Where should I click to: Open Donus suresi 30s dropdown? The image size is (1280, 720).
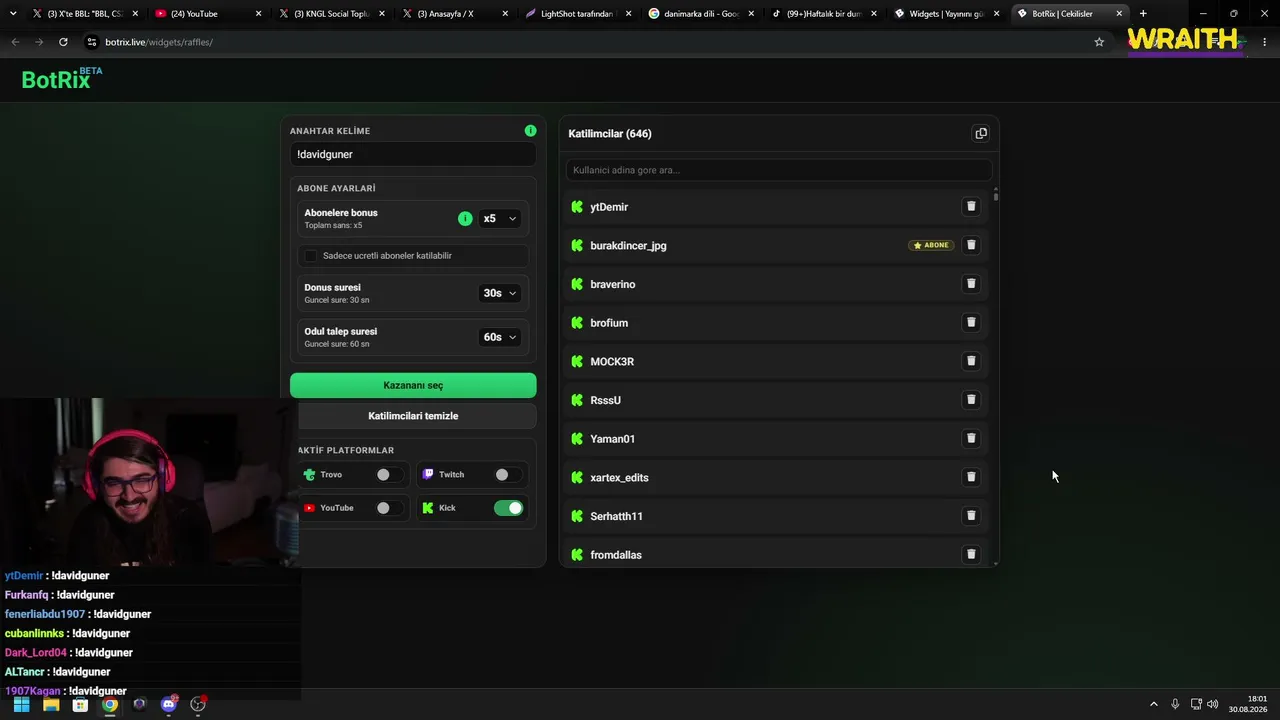click(x=500, y=293)
